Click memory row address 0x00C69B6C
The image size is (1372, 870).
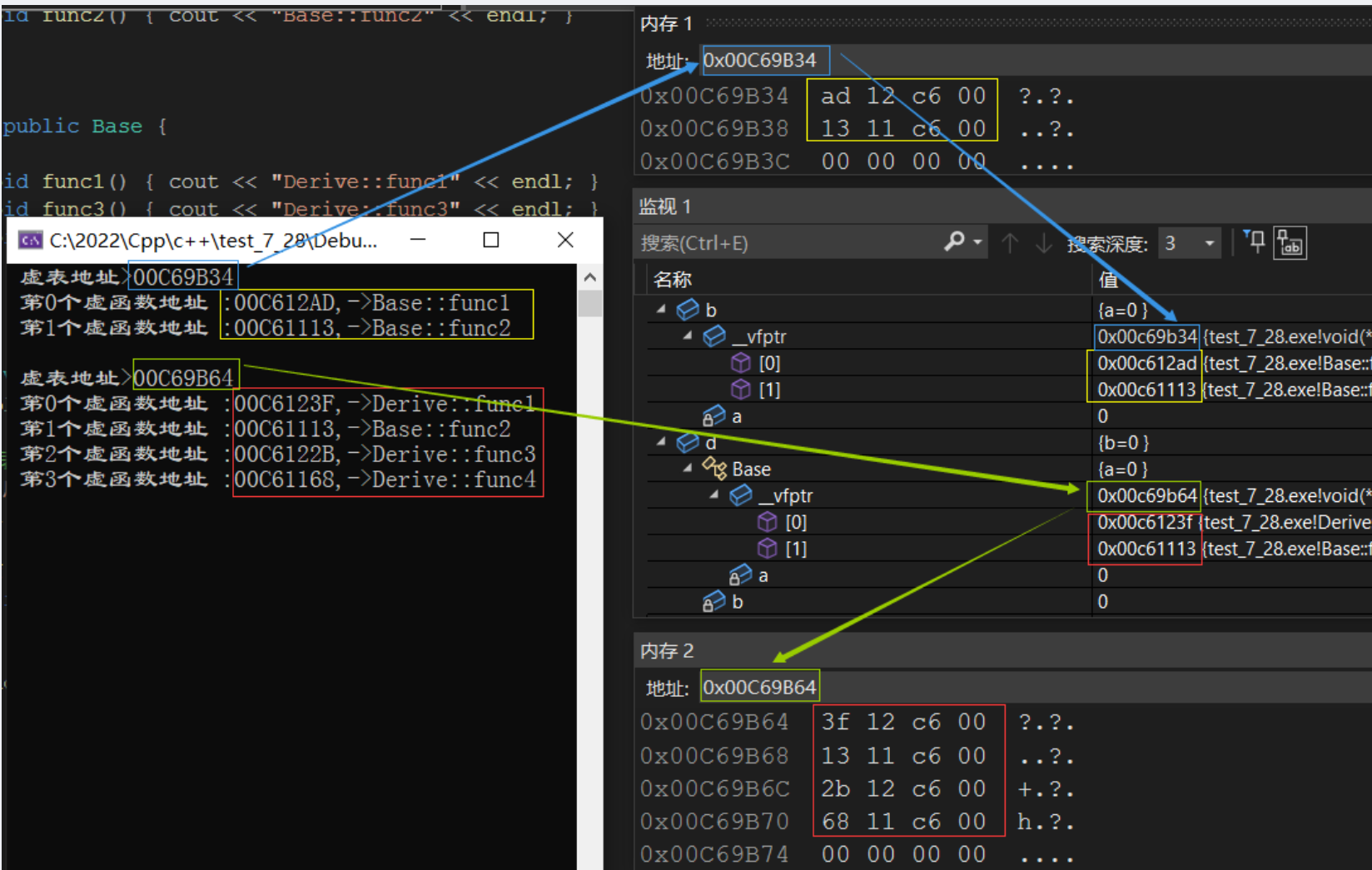tap(714, 788)
